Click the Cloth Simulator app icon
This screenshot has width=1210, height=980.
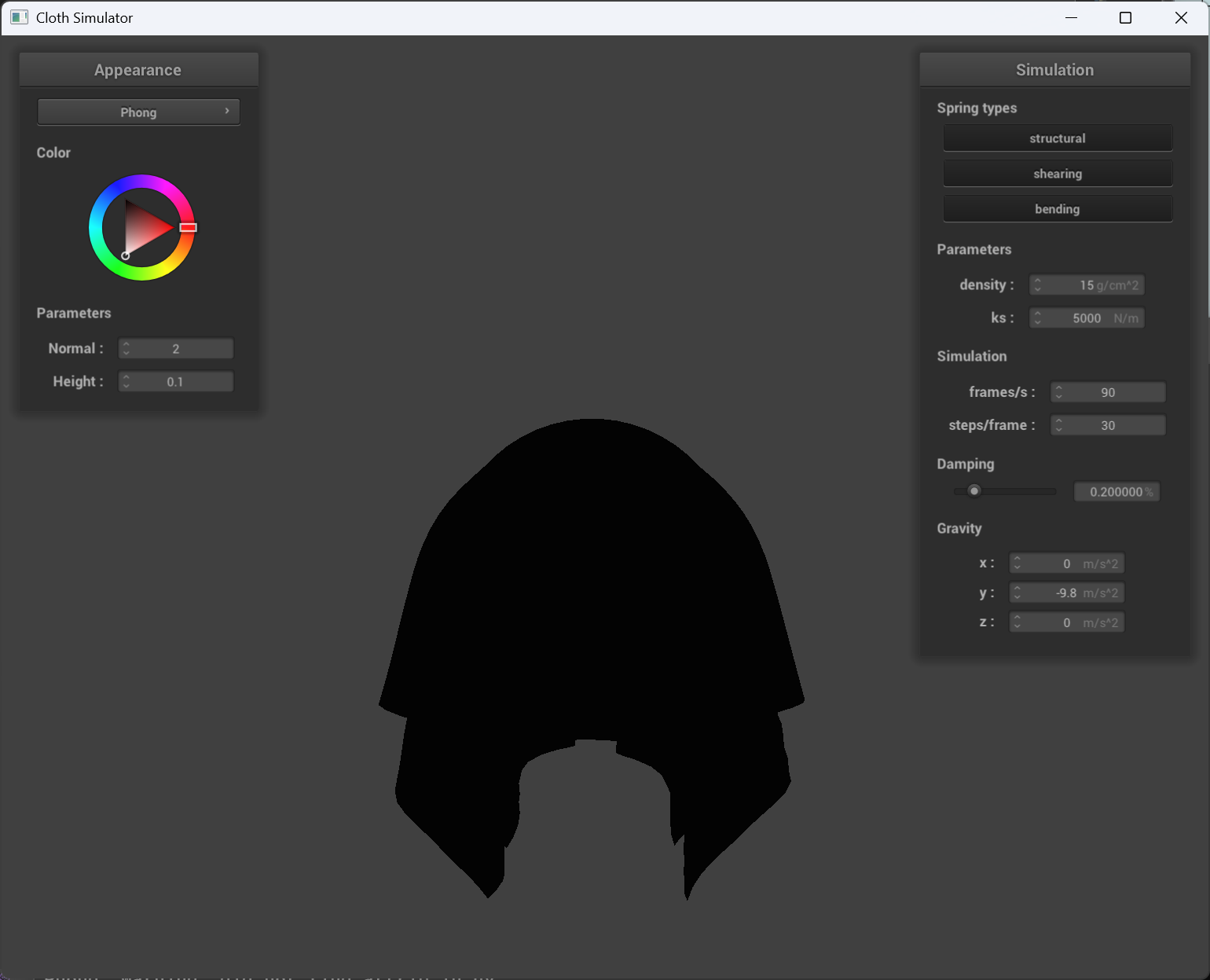pos(19,17)
